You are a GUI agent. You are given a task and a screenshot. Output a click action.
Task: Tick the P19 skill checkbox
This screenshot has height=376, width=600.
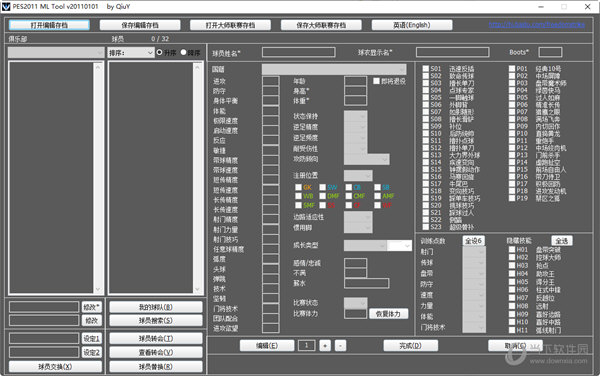pyautogui.click(x=512, y=198)
